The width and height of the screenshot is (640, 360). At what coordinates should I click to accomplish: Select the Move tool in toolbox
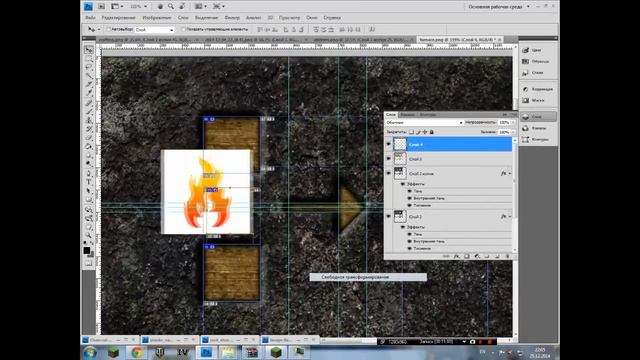[89, 50]
